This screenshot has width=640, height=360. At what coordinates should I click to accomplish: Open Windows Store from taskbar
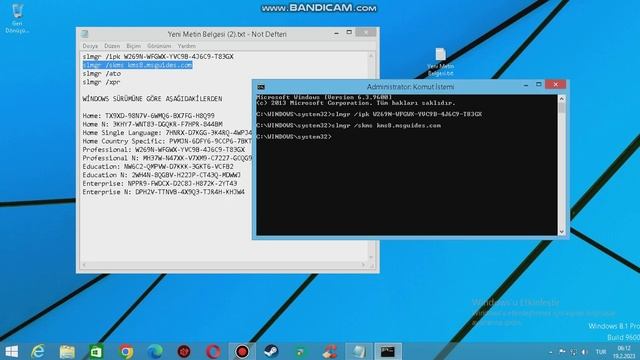coord(96,351)
